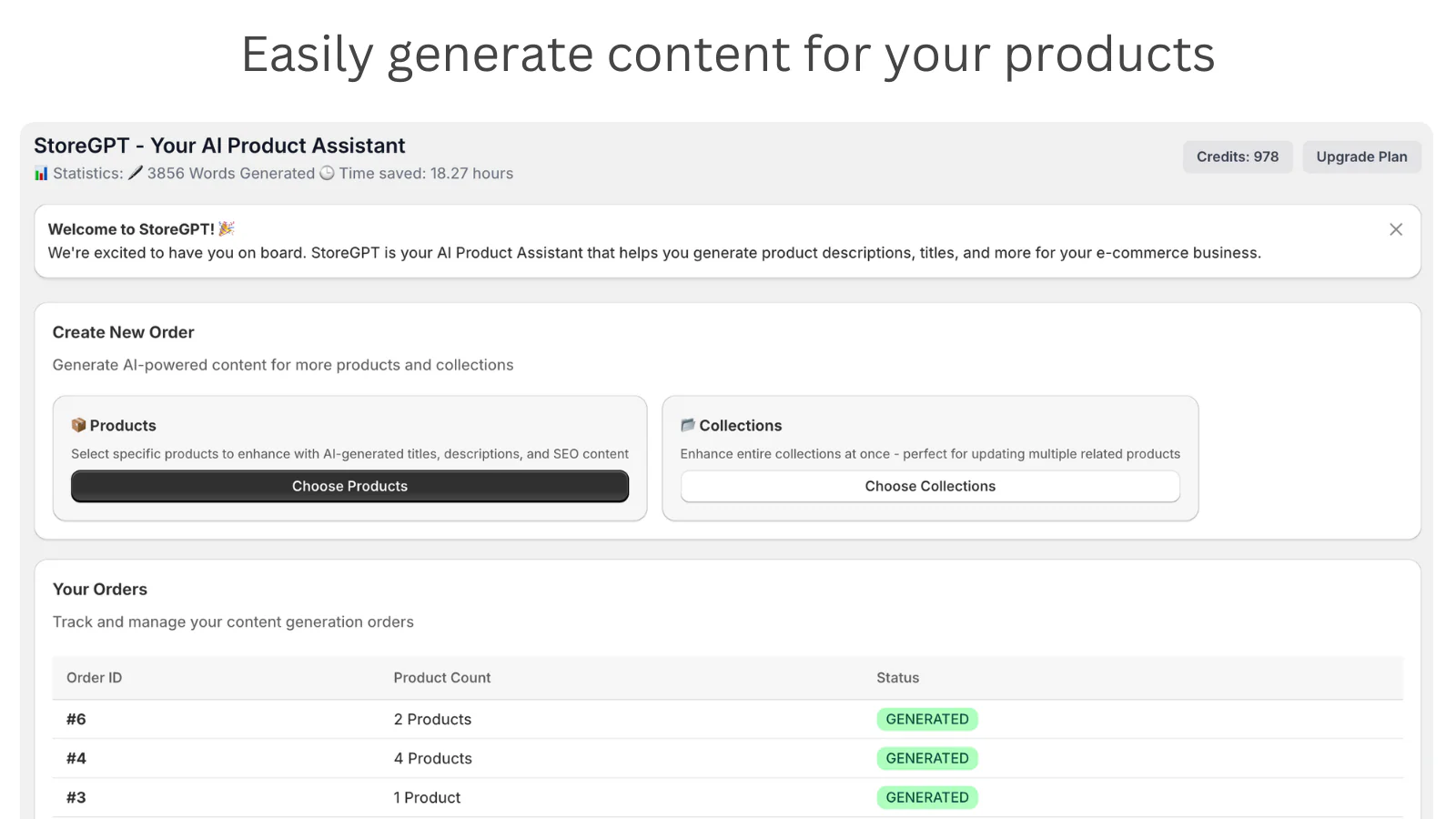Check remaining credits via Credits: 978 button
The width and height of the screenshot is (1456, 819).
[1238, 157]
